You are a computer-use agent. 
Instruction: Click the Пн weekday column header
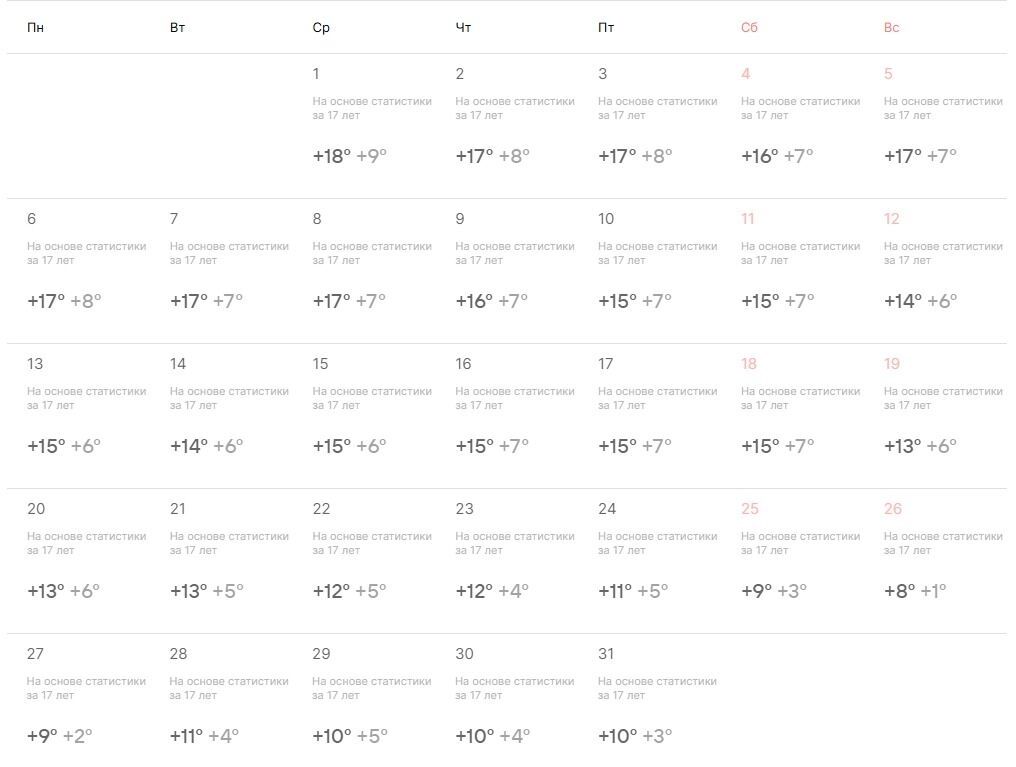tap(36, 28)
